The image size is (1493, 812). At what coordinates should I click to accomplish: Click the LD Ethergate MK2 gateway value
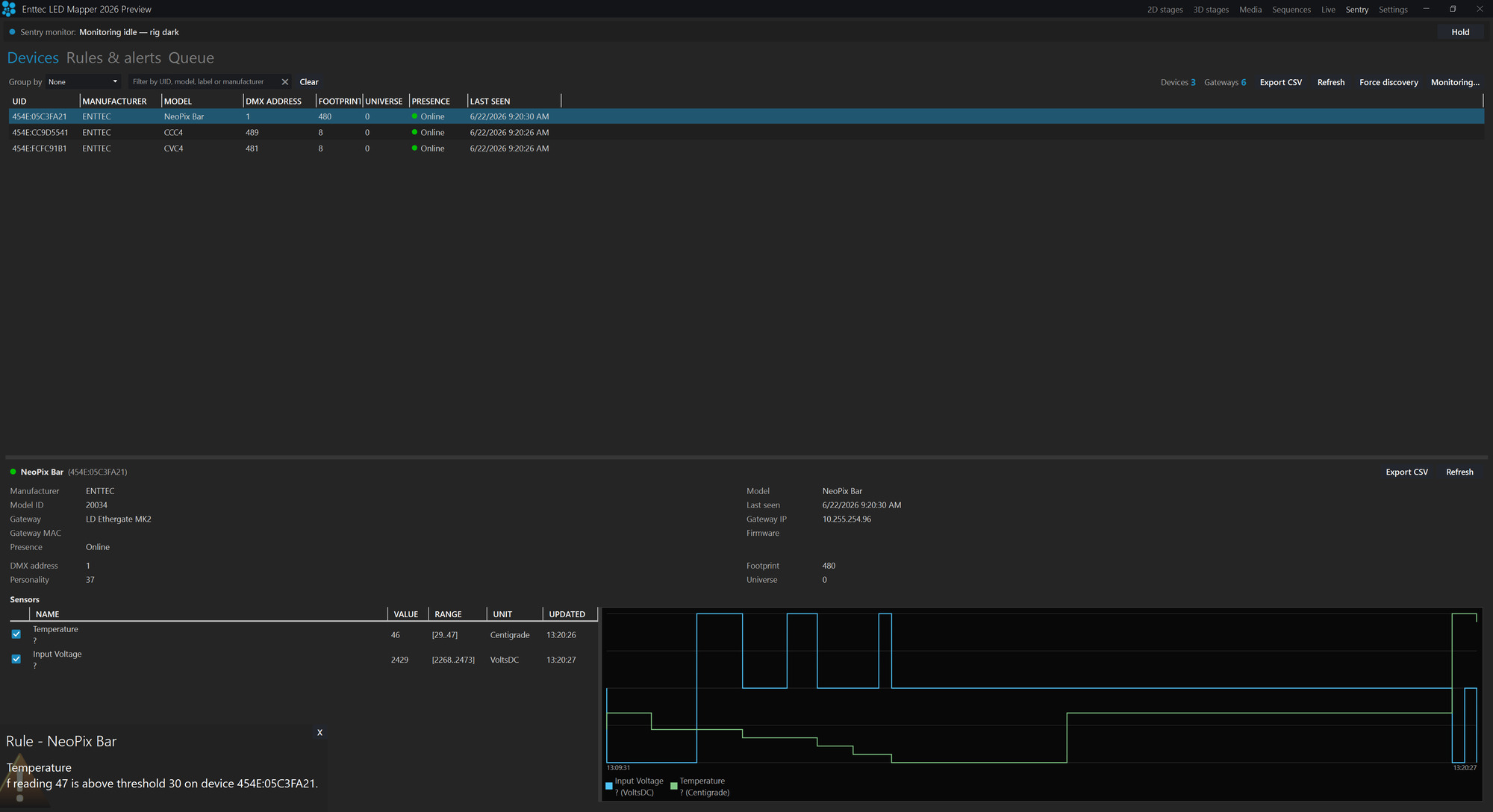(x=119, y=519)
